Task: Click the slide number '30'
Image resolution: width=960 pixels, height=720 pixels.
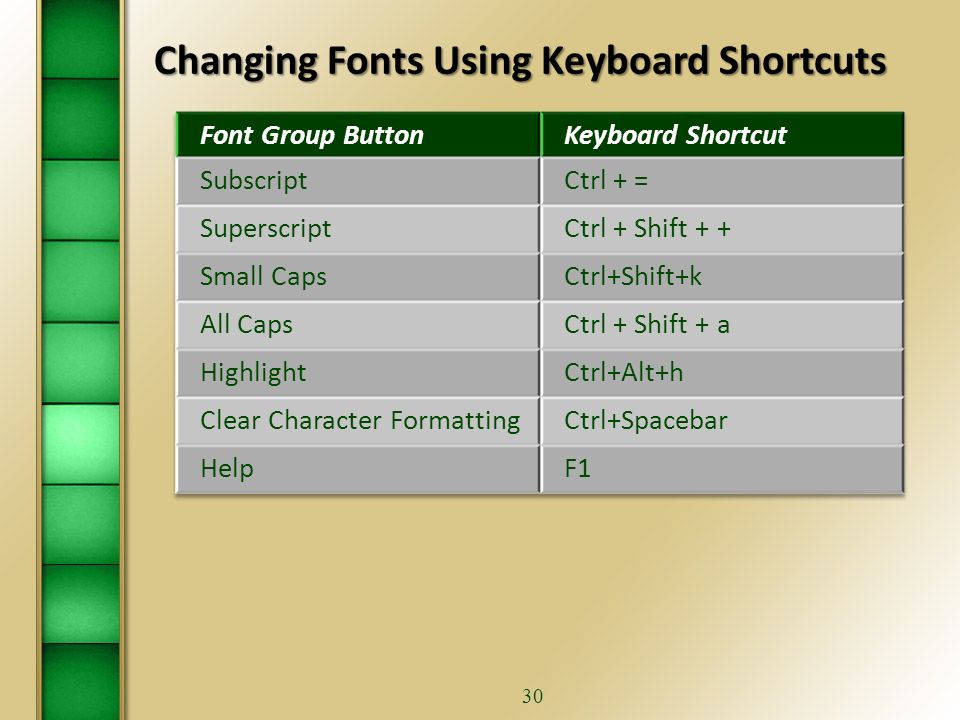Action: click(533, 696)
